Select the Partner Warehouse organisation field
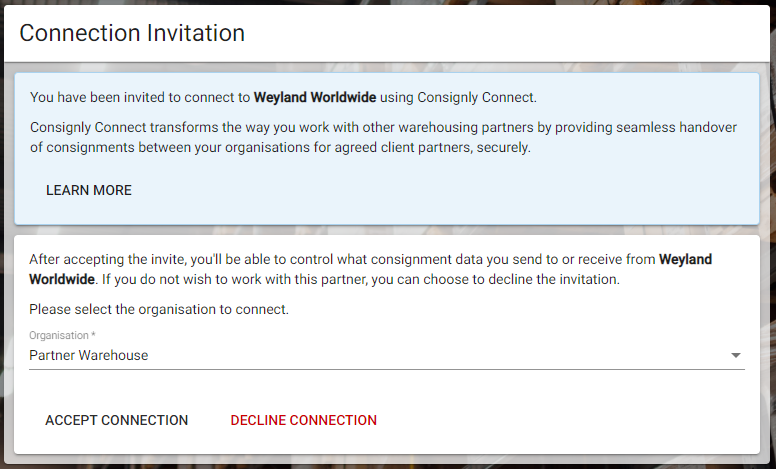 (387, 355)
